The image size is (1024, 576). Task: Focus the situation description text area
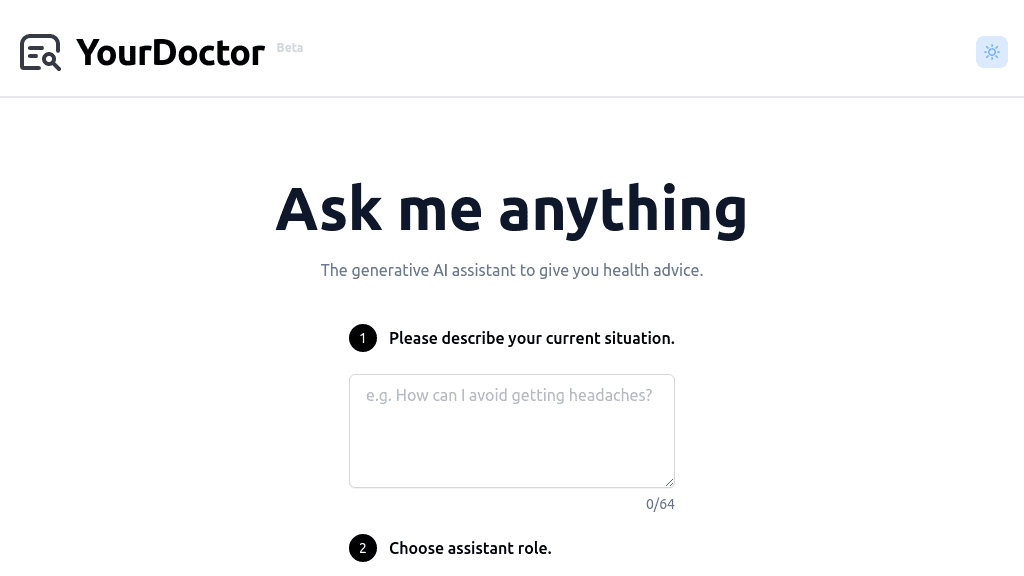point(512,430)
